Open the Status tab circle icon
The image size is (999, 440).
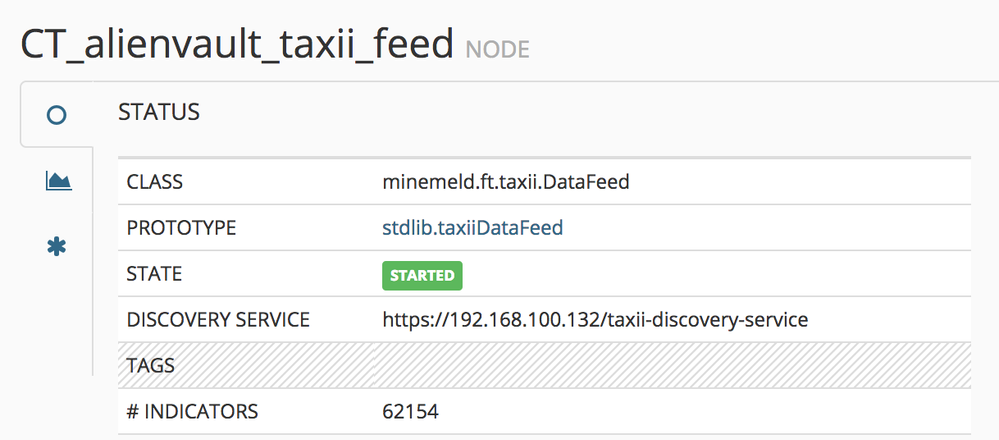coord(57,115)
